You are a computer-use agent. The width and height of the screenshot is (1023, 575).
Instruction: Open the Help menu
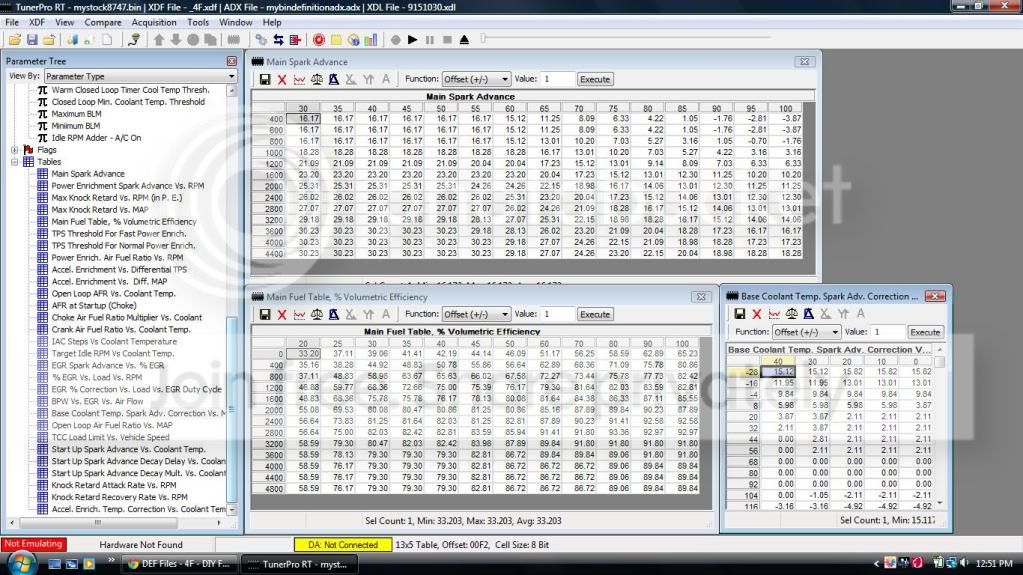(271, 22)
